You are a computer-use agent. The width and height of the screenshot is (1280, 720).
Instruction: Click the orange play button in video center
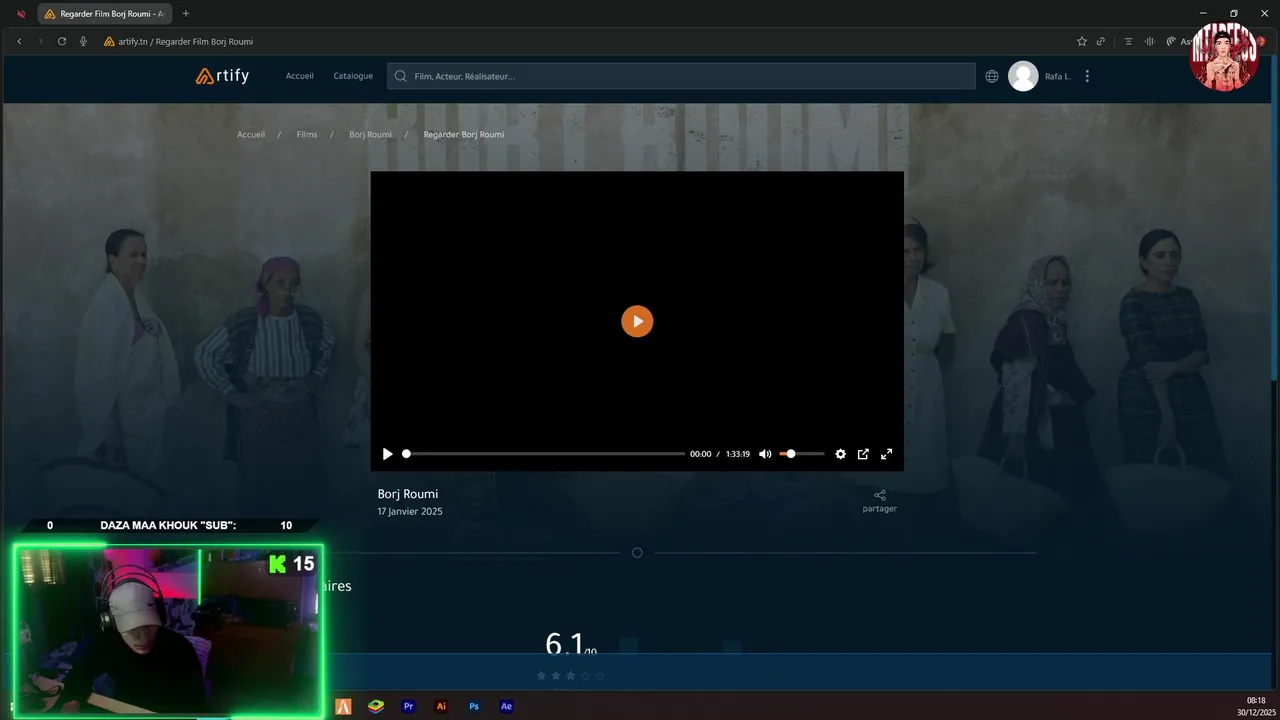point(637,321)
